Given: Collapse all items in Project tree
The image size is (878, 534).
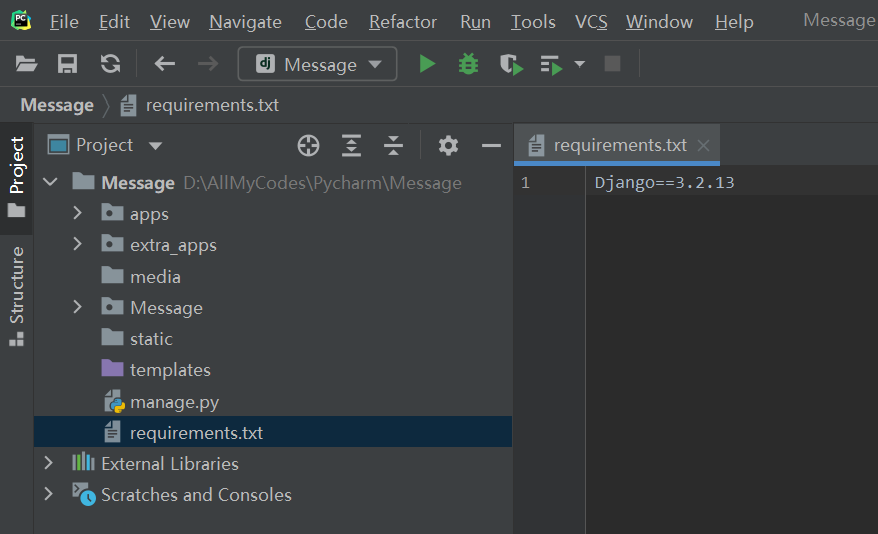Looking at the screenshot, I should pos(394,146).
